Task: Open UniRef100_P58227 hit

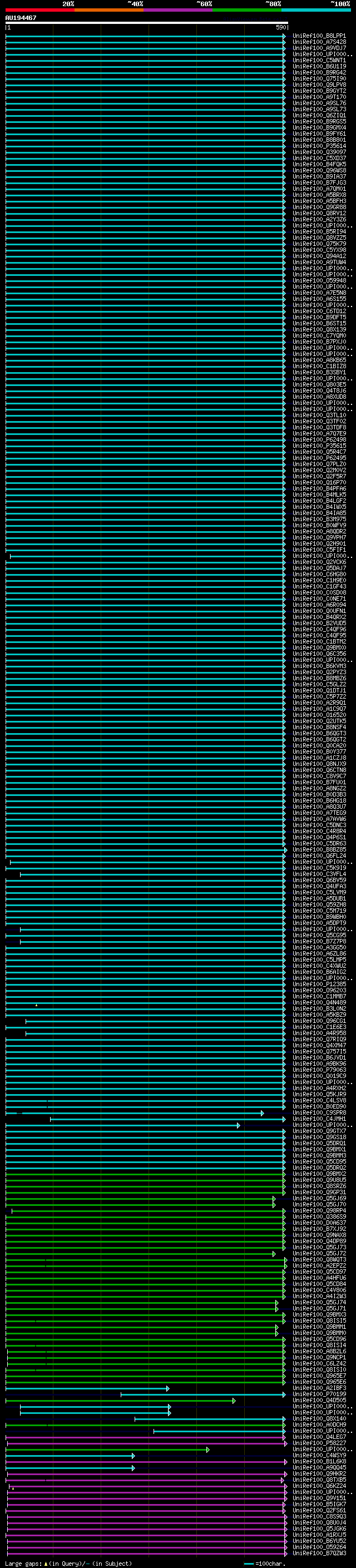Action: pos(319,1443)
